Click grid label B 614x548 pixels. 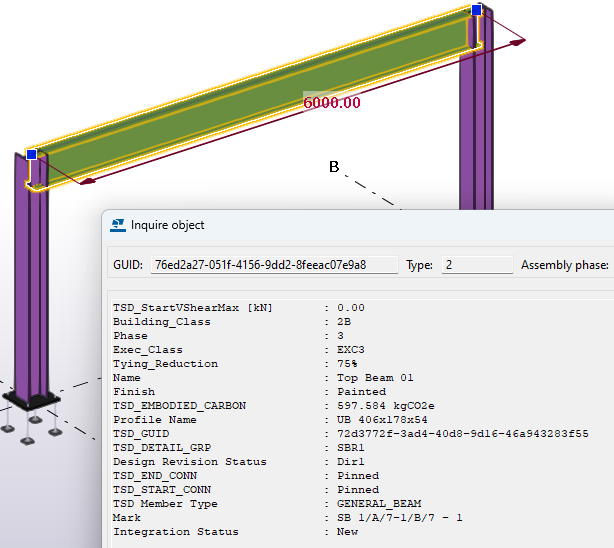click(x=334, y=167)
